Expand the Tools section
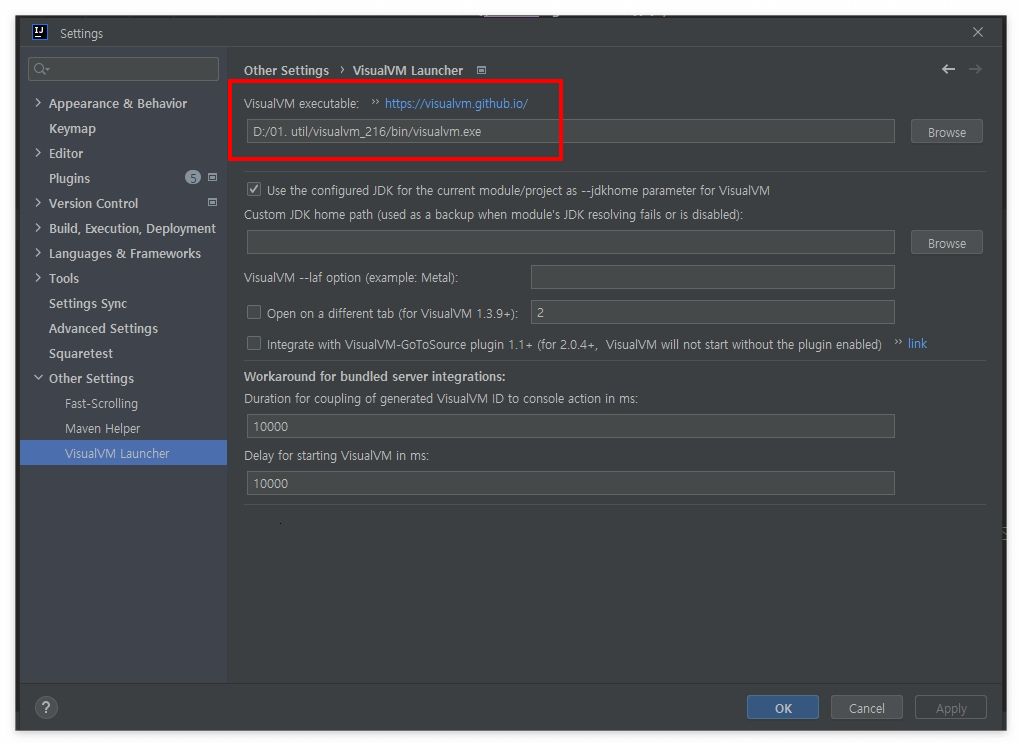This screenshot has width=1022, height=746. (x=38, y=278)
